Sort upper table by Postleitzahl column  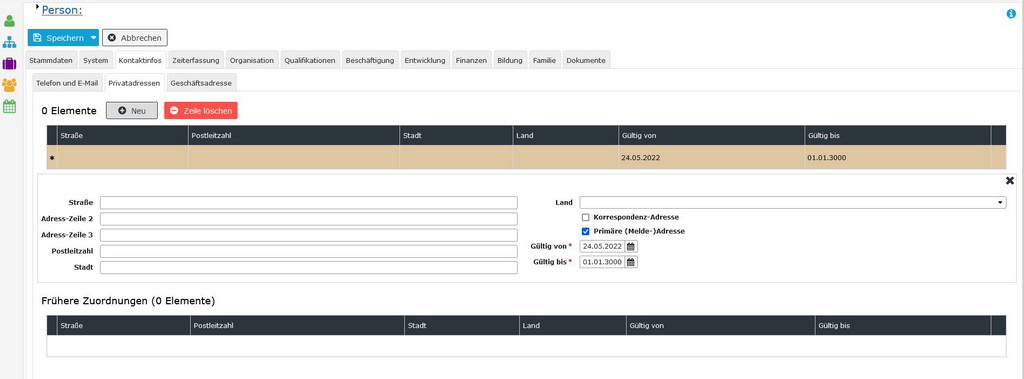(294, 135)
